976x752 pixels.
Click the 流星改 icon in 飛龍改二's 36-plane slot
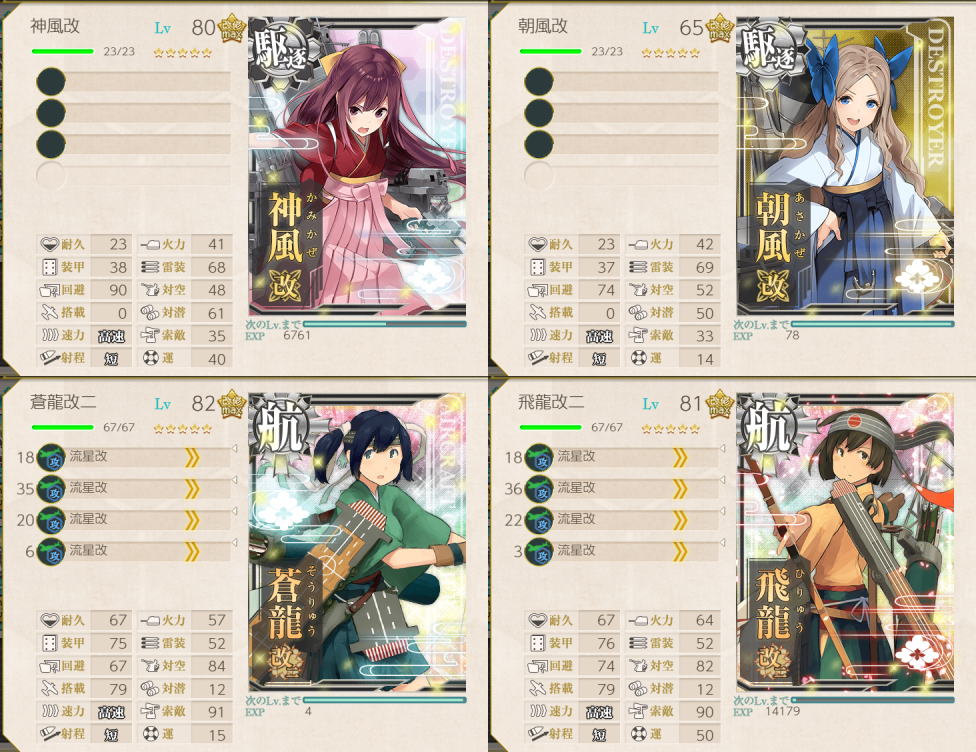pos(539,489)
